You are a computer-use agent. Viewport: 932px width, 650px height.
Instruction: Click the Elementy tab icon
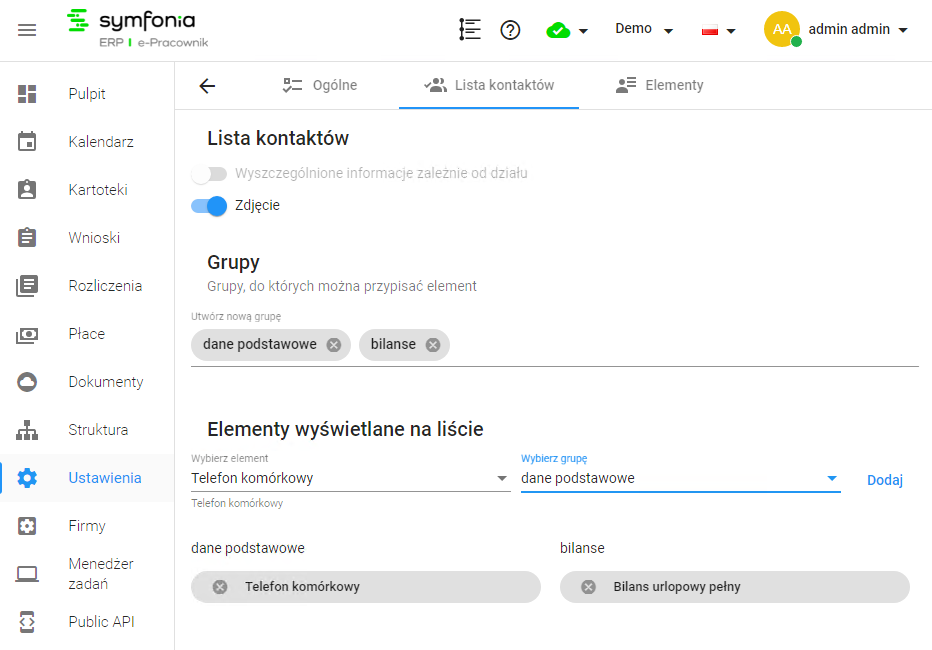626,85
